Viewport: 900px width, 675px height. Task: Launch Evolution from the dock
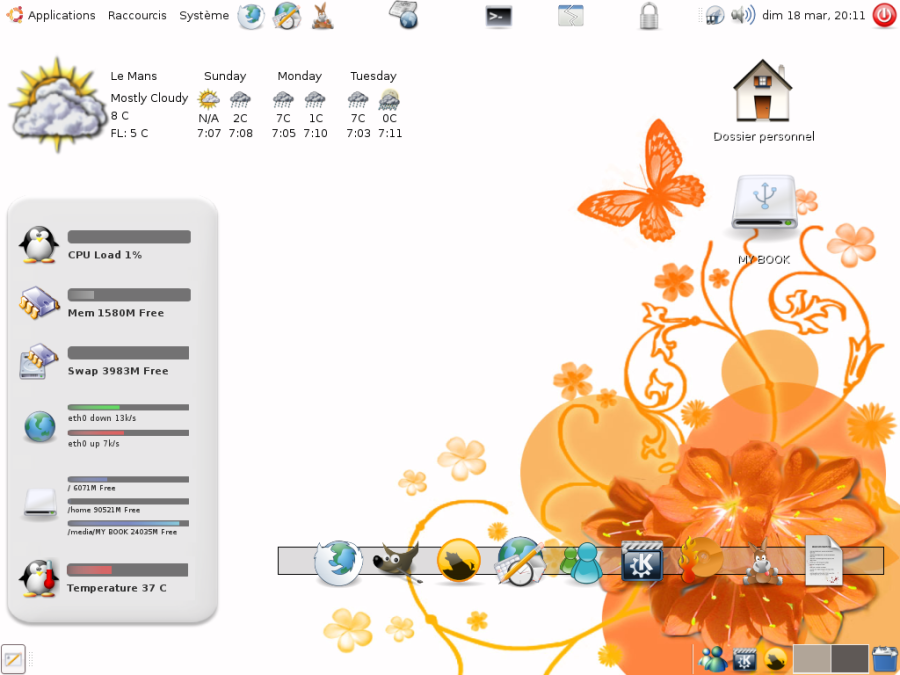[520, 561]
